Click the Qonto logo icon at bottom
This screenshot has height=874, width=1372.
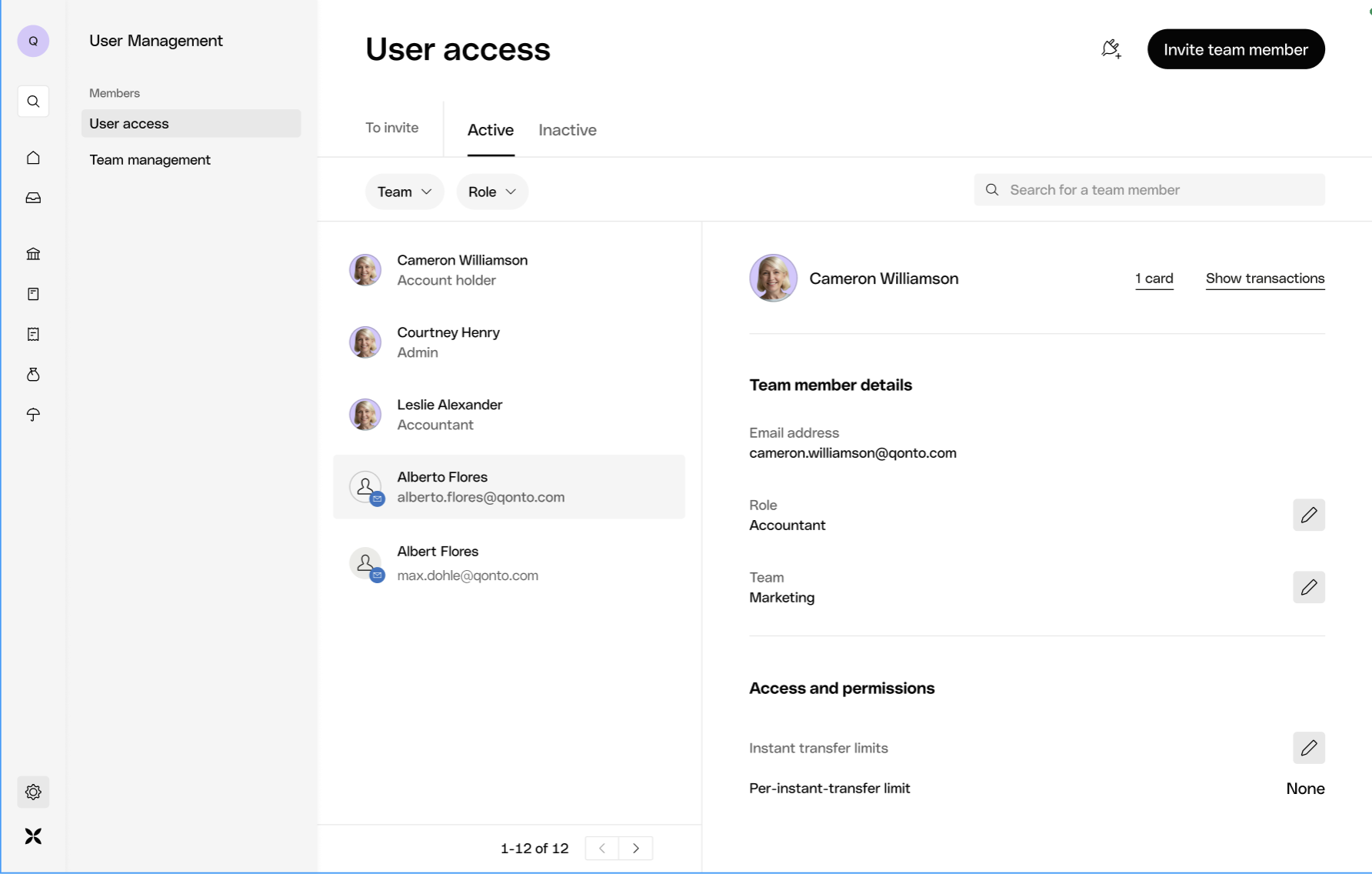coord(33,836)
